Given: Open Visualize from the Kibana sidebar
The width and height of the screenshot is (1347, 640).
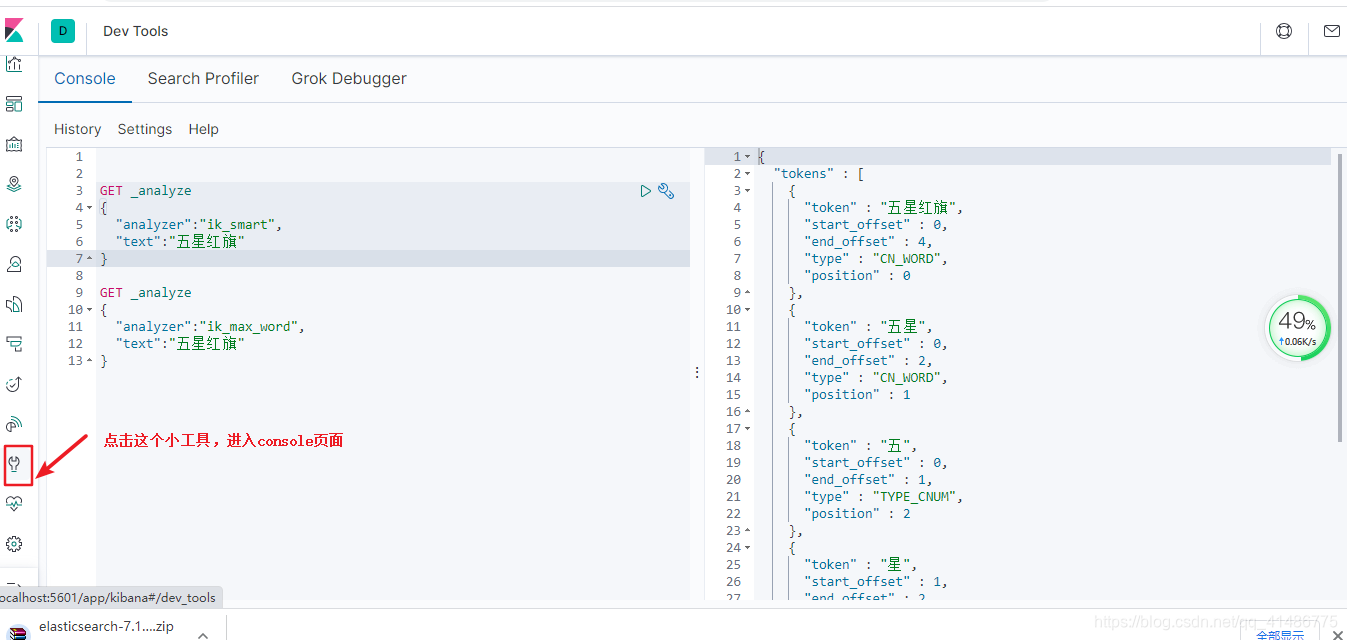Looking at the screenshot, I should click(14, 65).
